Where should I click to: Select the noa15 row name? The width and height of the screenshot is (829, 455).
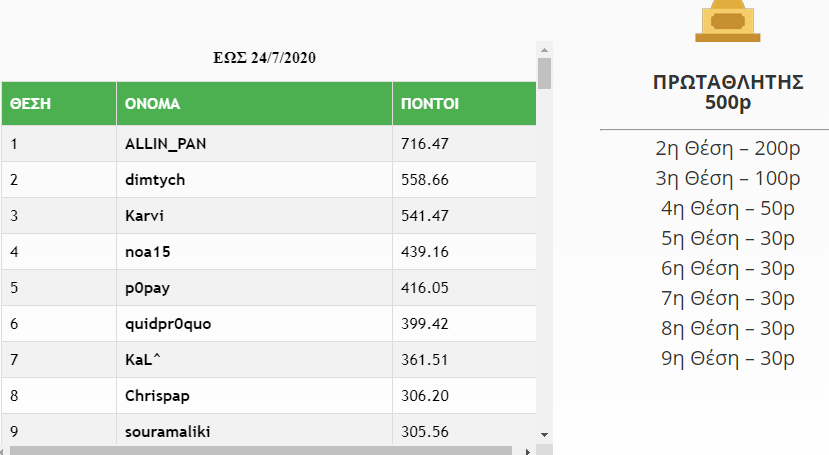(x=148, y=252)
